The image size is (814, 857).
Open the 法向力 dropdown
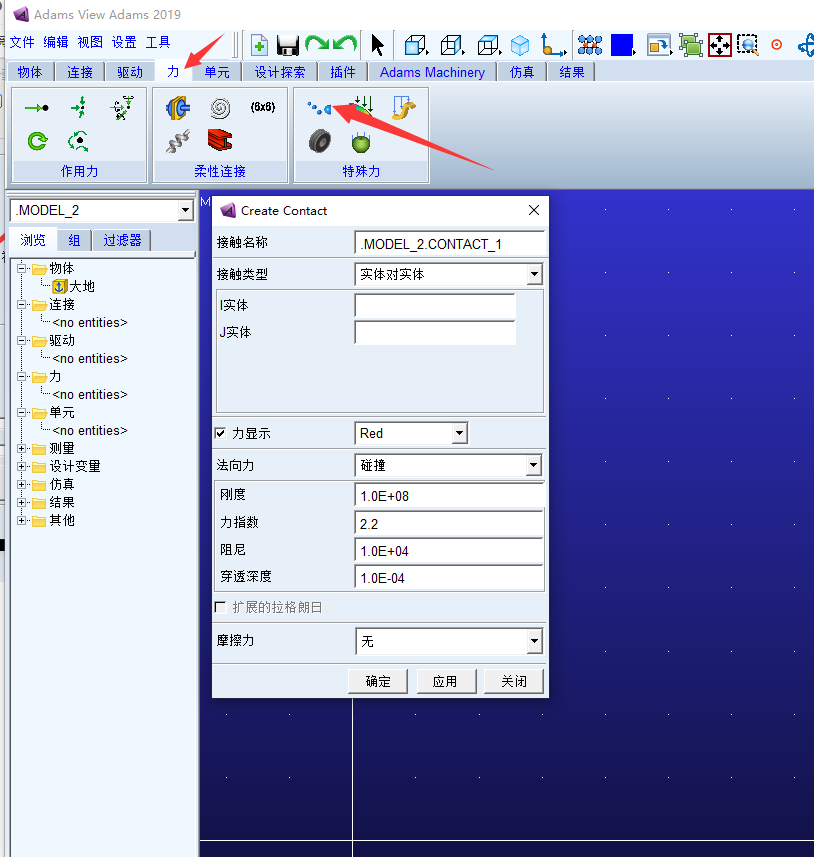534,466
